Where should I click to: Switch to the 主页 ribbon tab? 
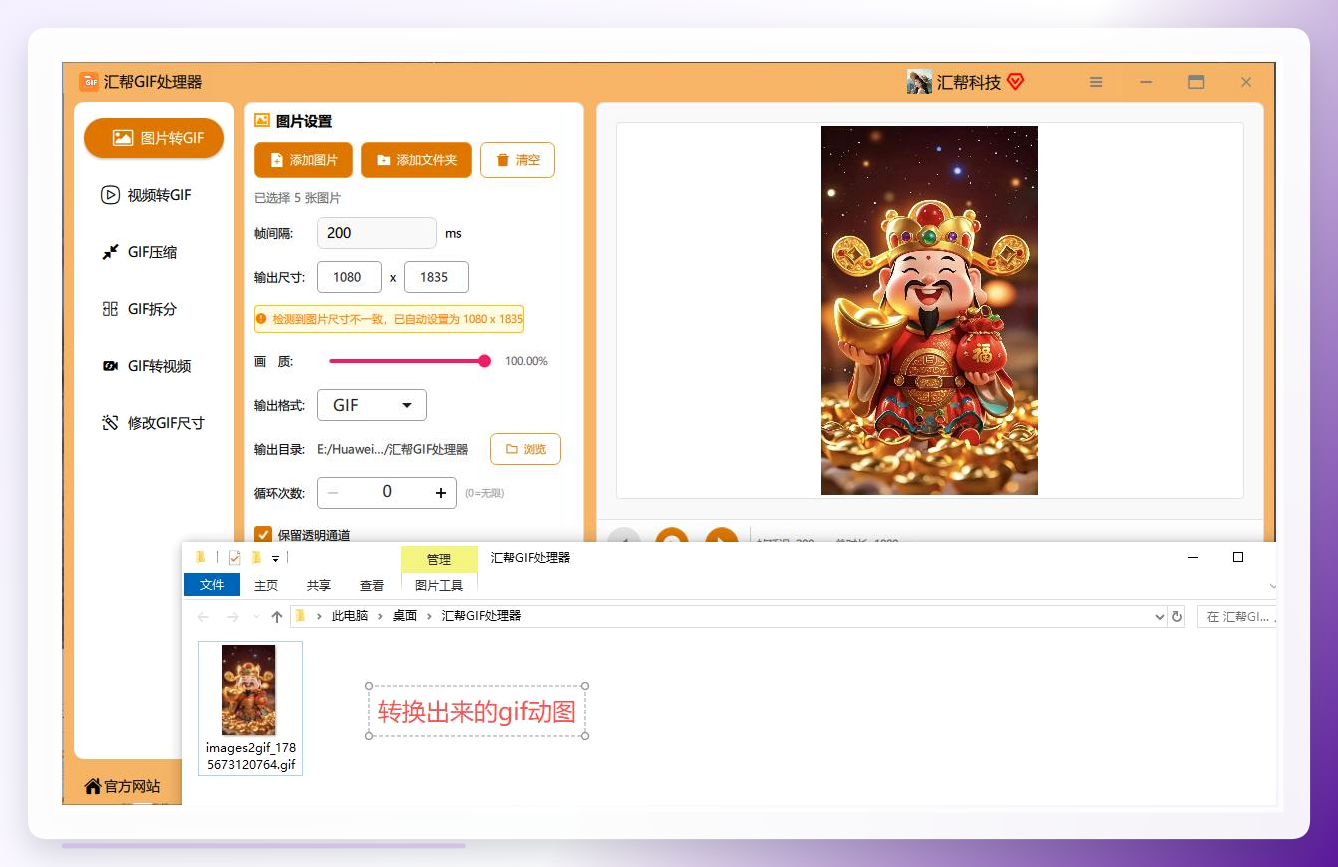266,585
